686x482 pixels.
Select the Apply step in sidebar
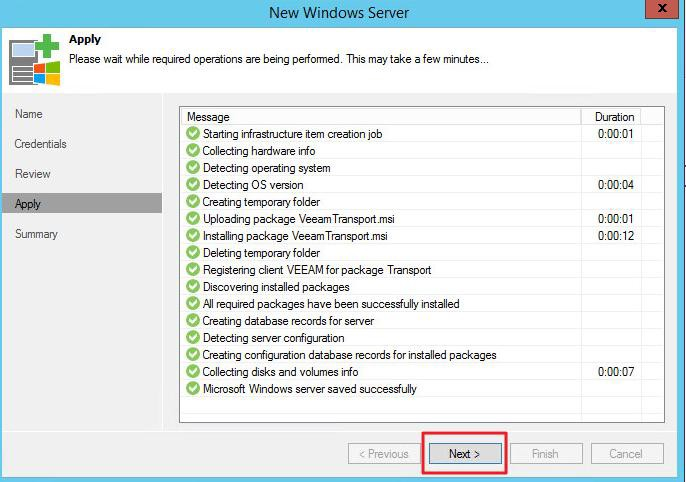(29, 204)
